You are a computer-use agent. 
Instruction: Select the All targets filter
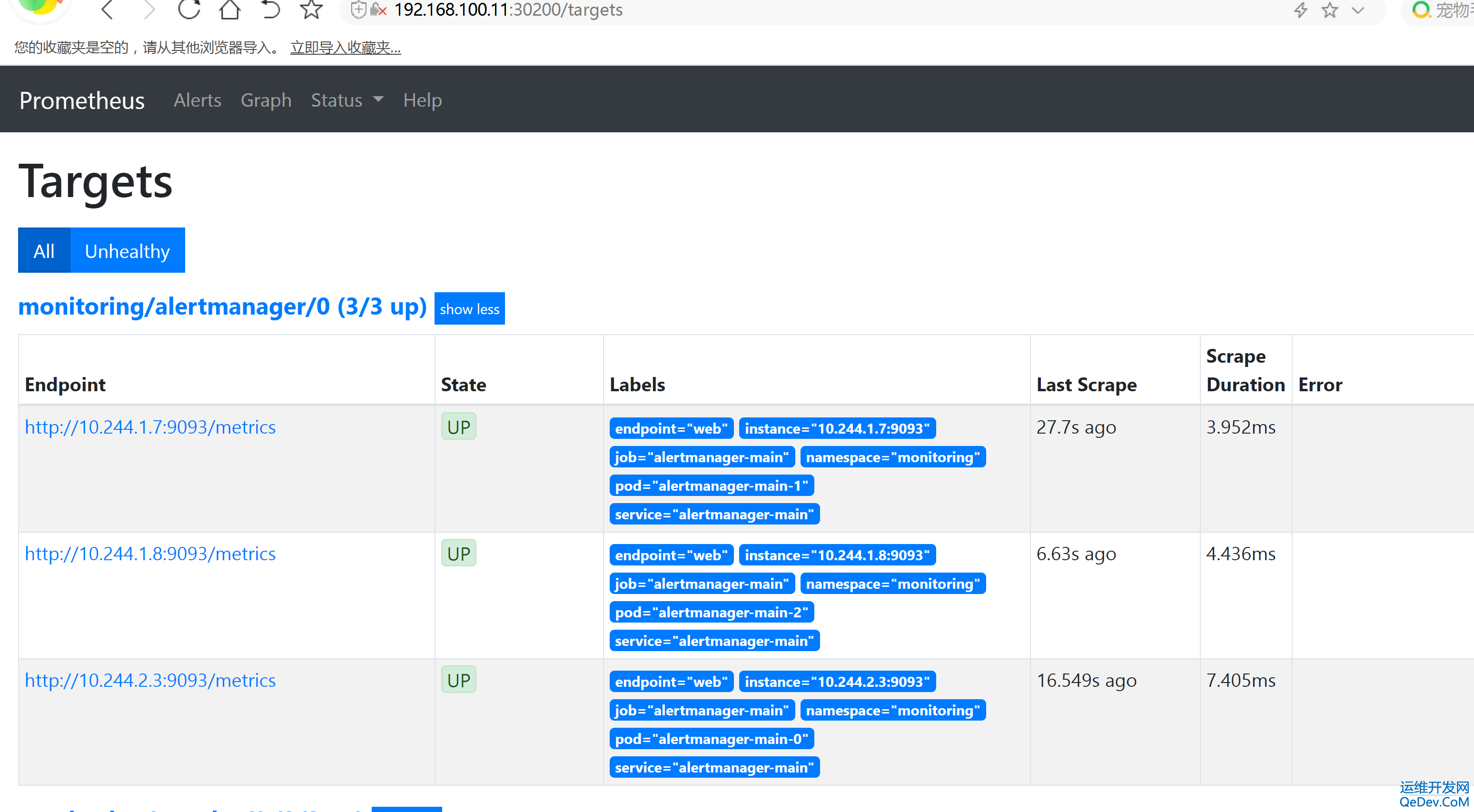pos(44,251)
